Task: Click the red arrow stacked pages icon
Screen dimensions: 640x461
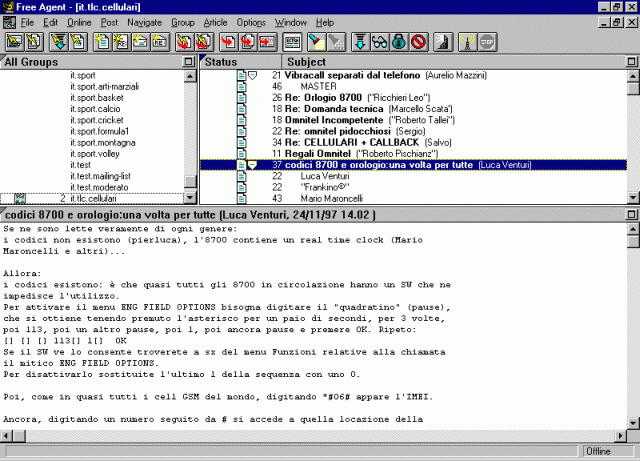Action: point(247,42)
